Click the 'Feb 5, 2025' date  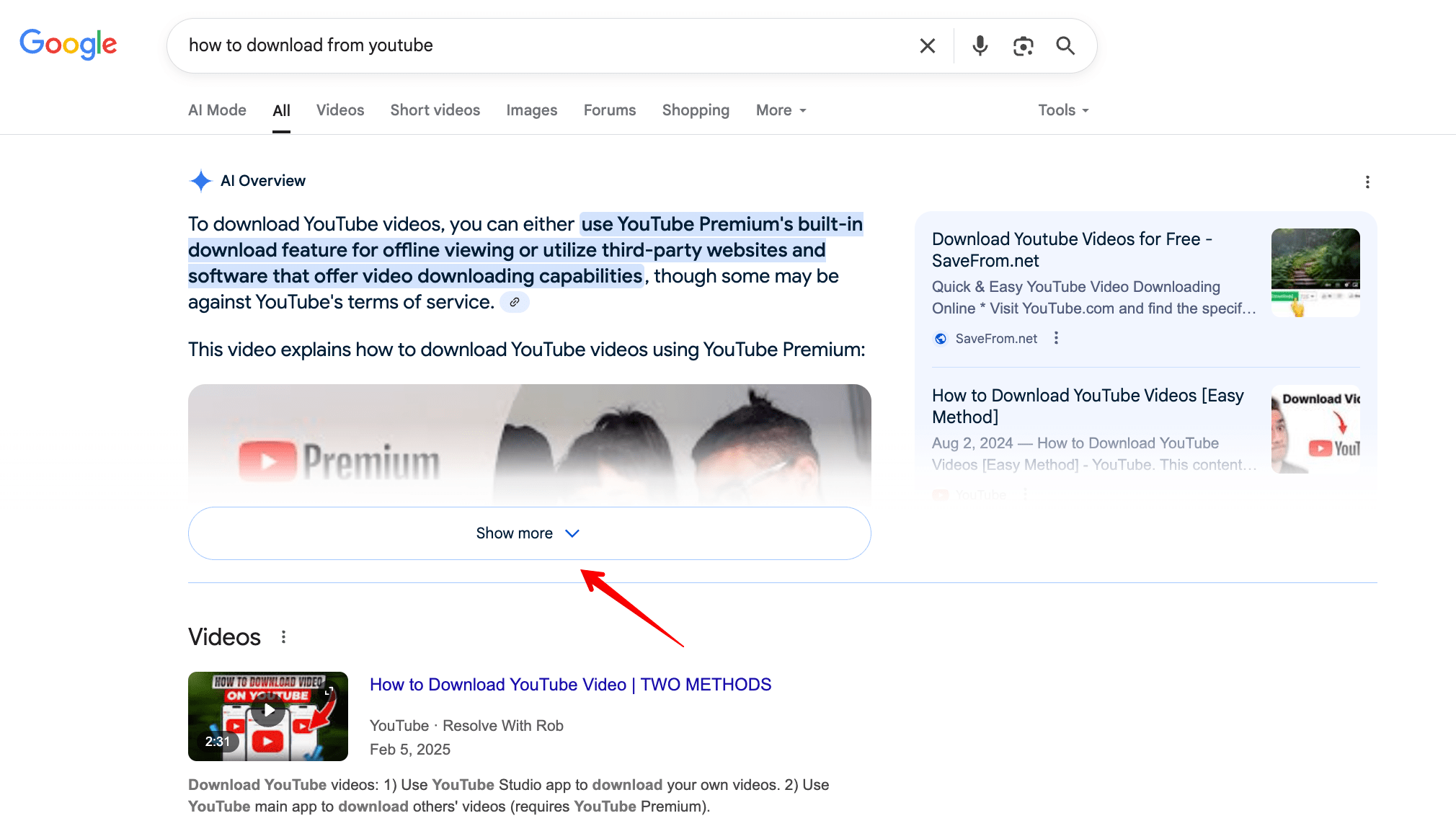410,750
